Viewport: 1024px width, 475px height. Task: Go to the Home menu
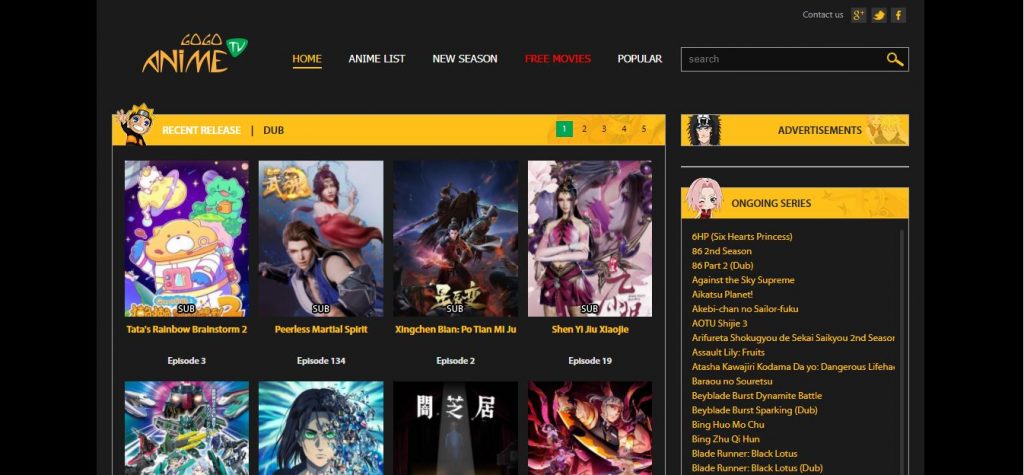point(307,59)
